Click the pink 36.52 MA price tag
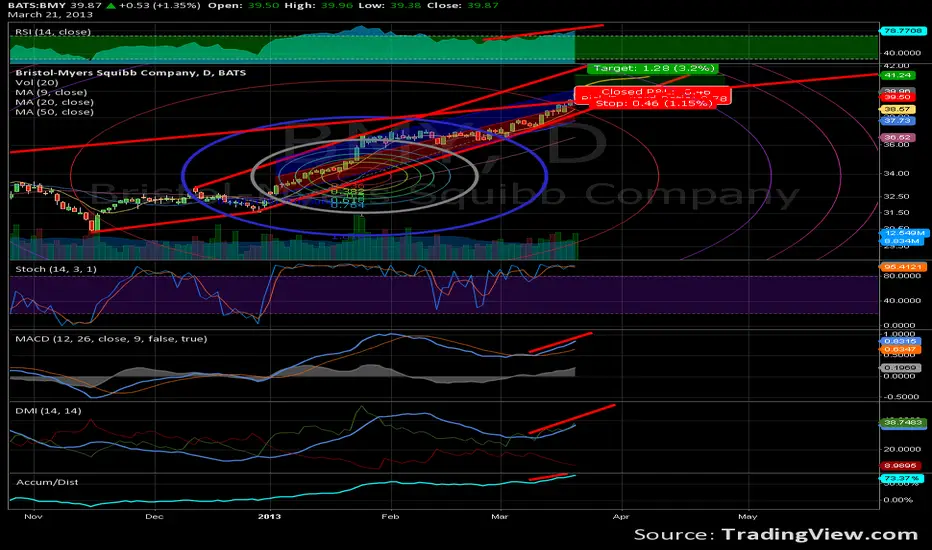This screenshot has width=932, height=550. coord(898,137)
